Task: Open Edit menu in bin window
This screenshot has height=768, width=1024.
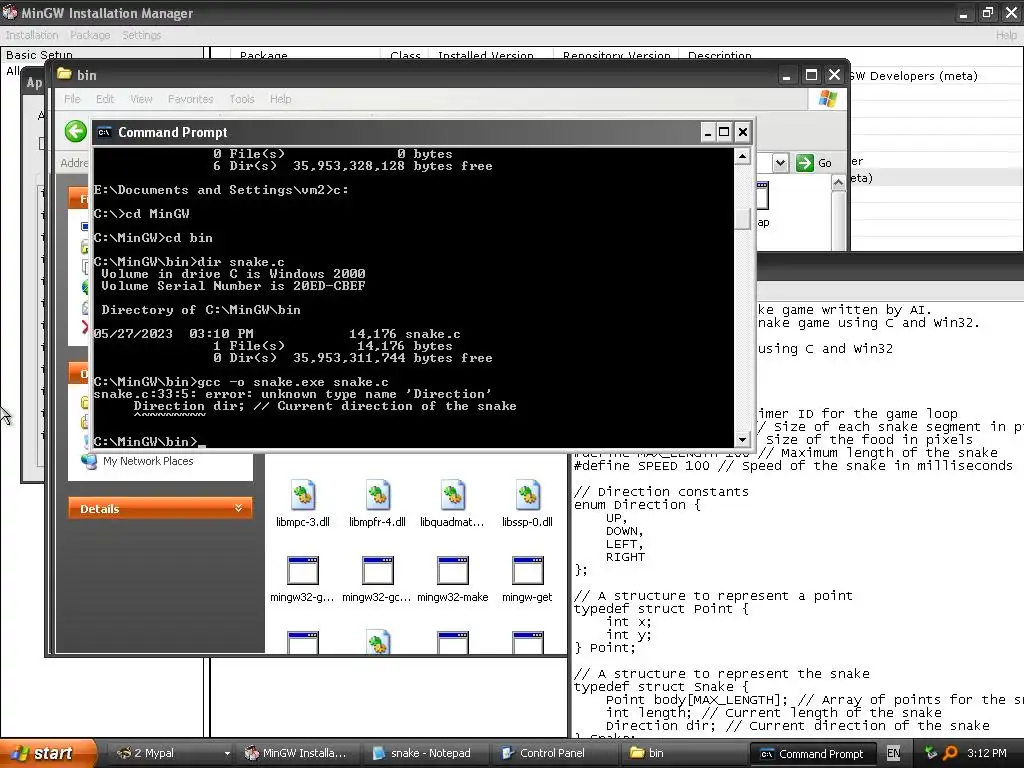Action: pos(105,99)
